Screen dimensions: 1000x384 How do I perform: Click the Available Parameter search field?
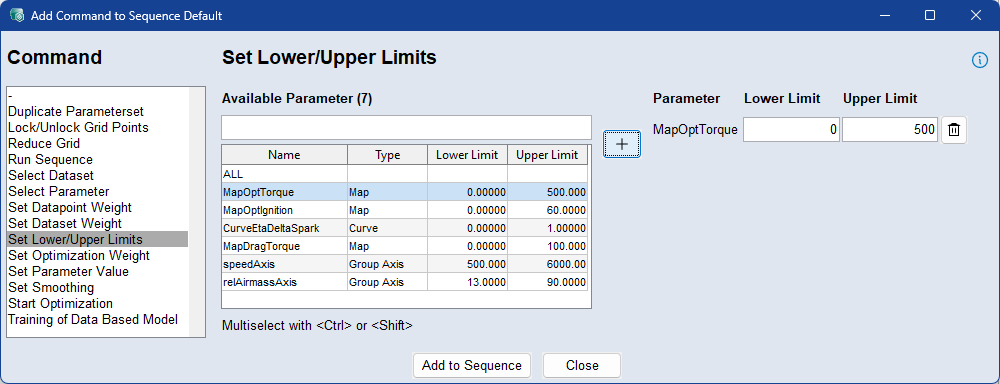click(406, 127)
